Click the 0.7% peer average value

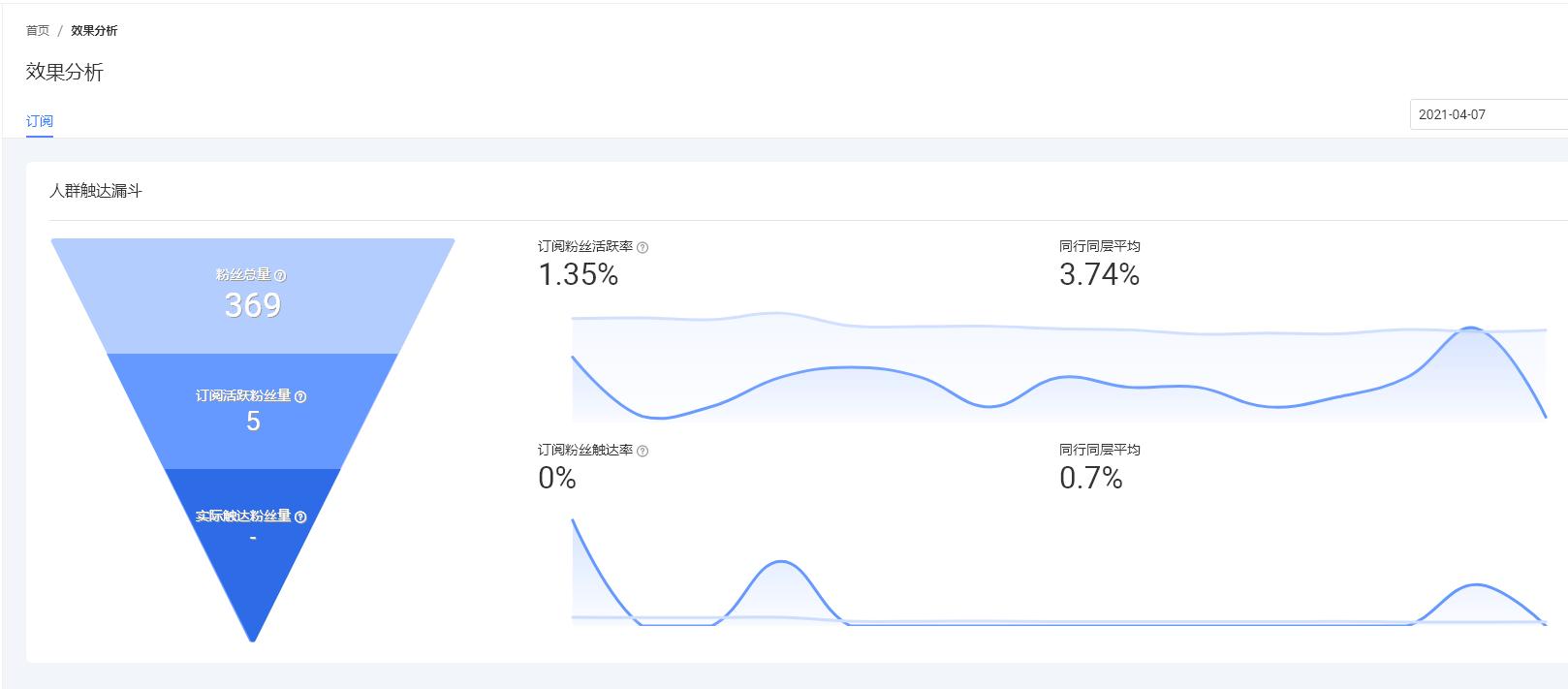click(x=1090, y=479)
